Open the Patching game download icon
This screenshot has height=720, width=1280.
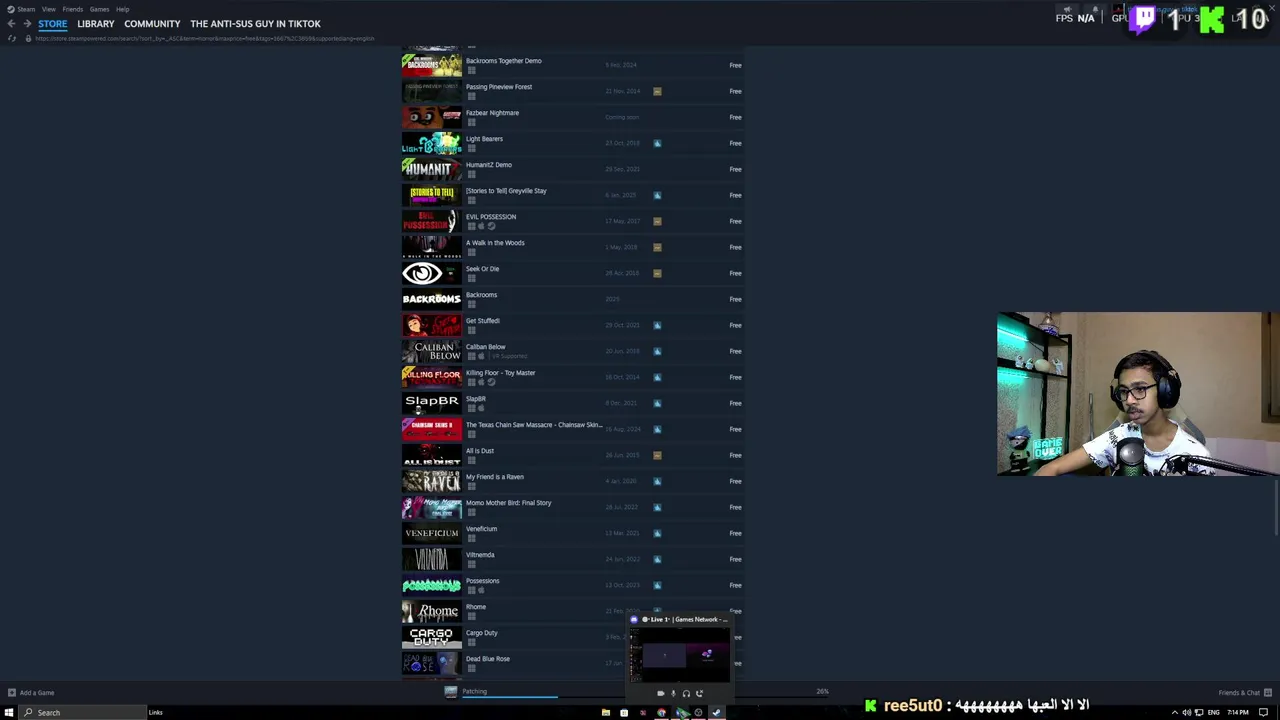451,691
